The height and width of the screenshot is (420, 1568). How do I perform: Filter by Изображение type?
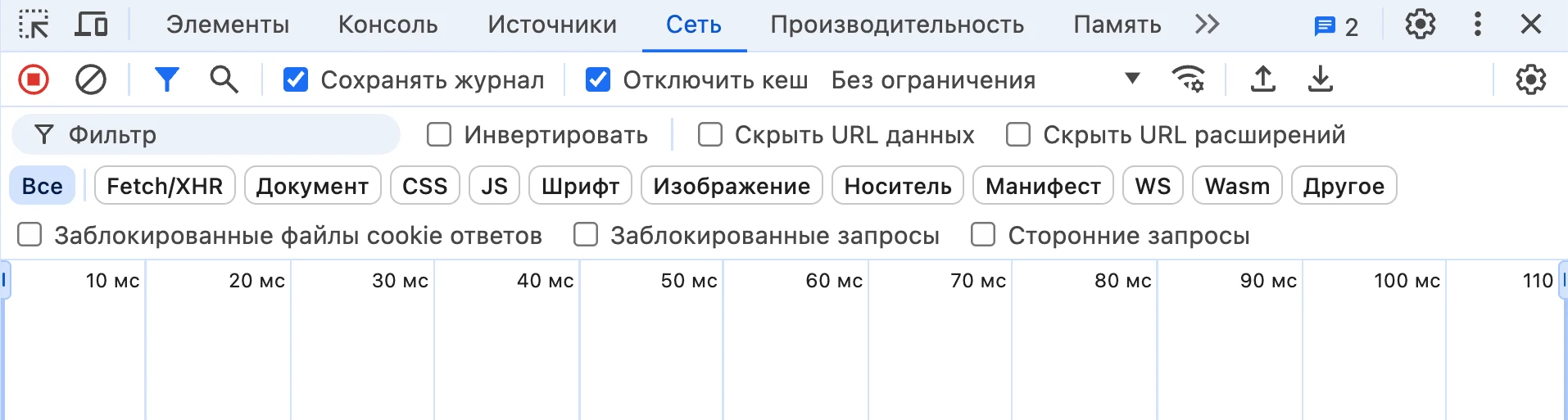point(732,186)
